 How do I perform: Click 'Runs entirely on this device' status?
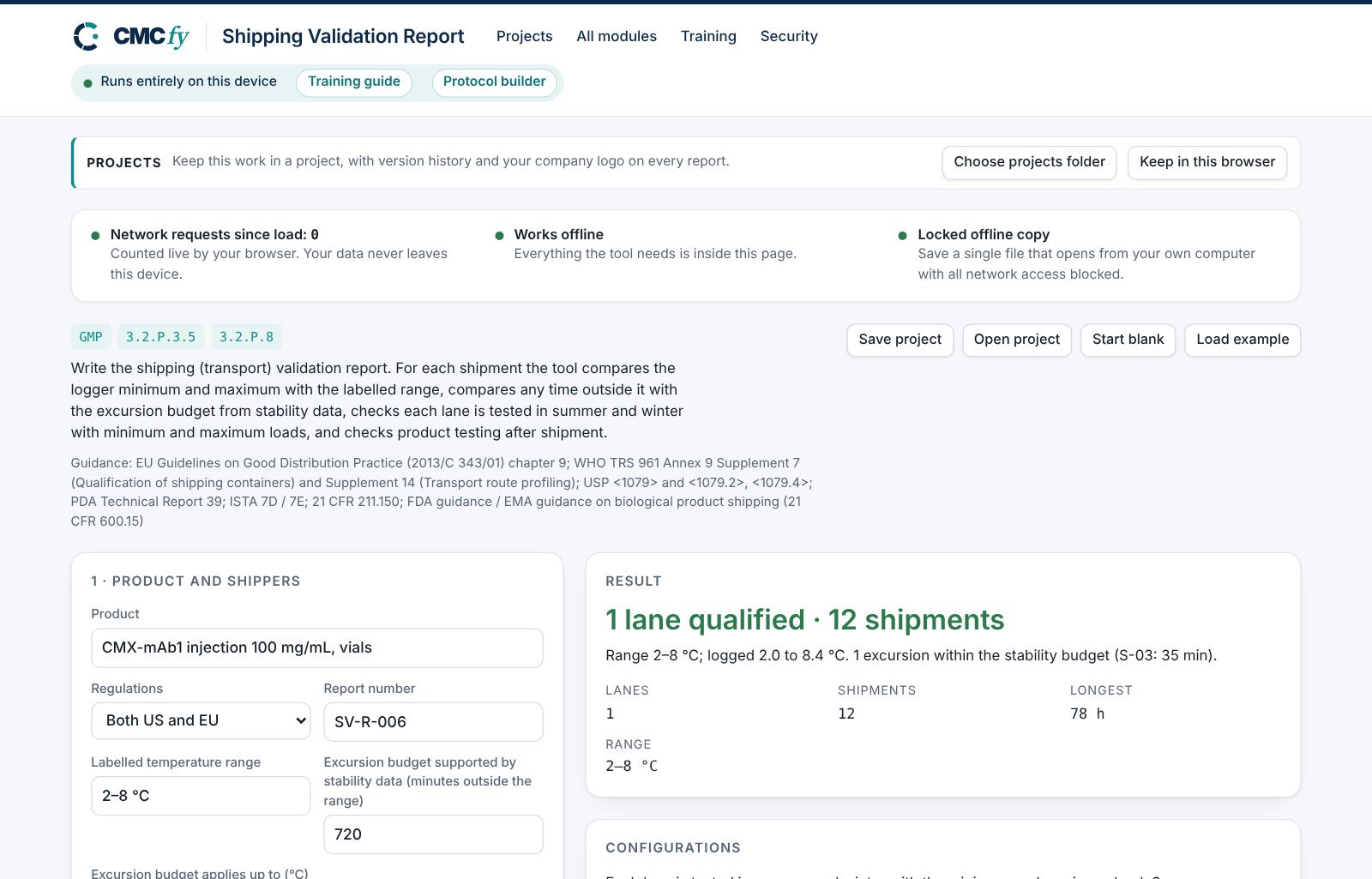click(189, 81)
